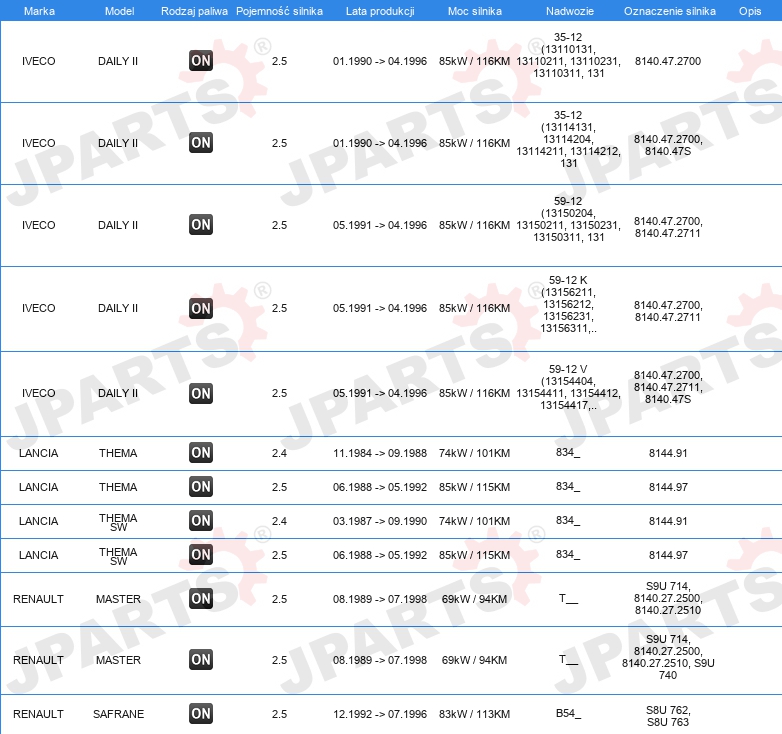The height and width of the screenshot is (734, 782).
Task: Click the B54_ body code cell
Action: click(569, 714)
